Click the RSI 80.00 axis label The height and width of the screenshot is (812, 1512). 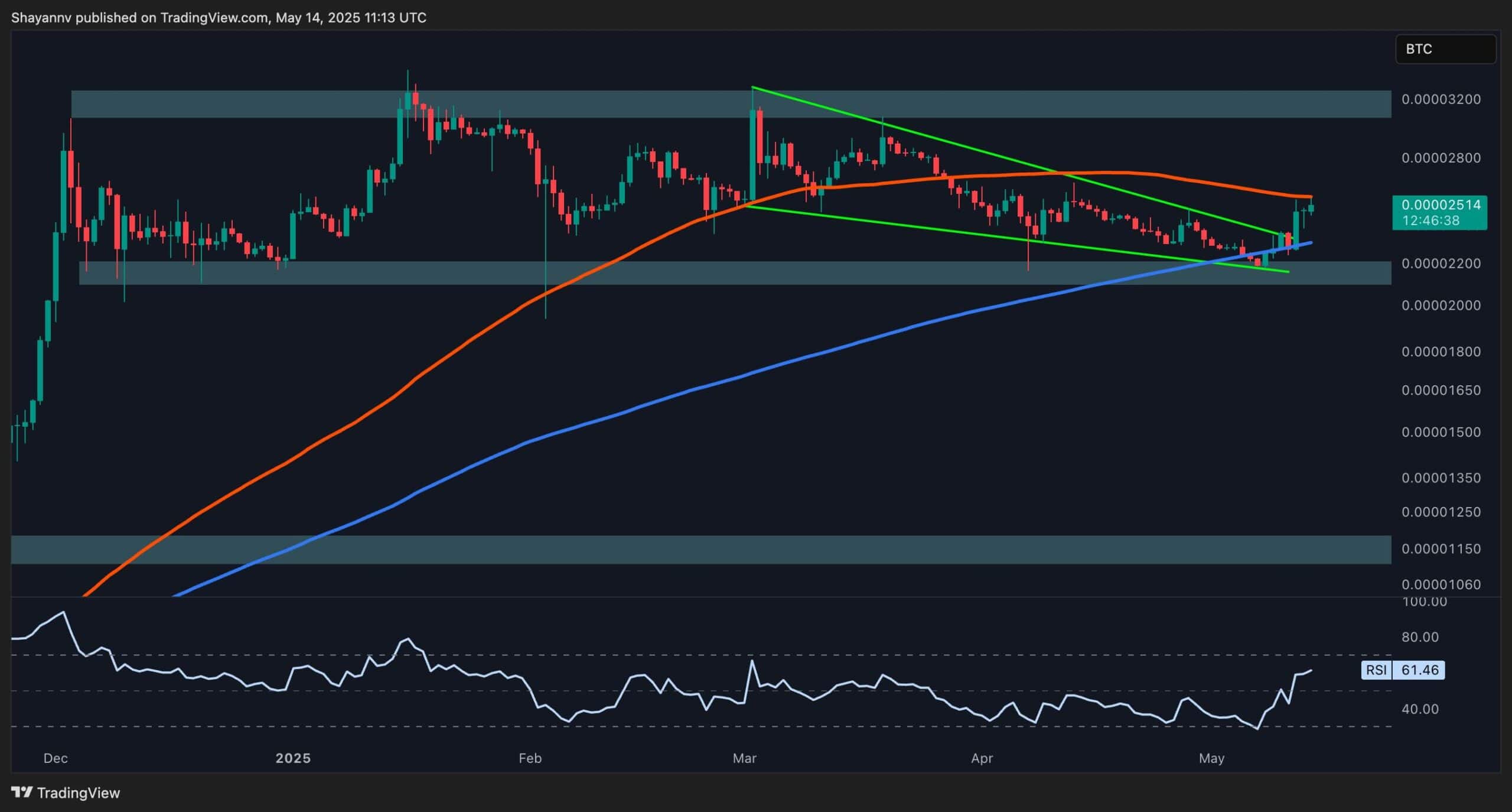(x=1420, y=637)
